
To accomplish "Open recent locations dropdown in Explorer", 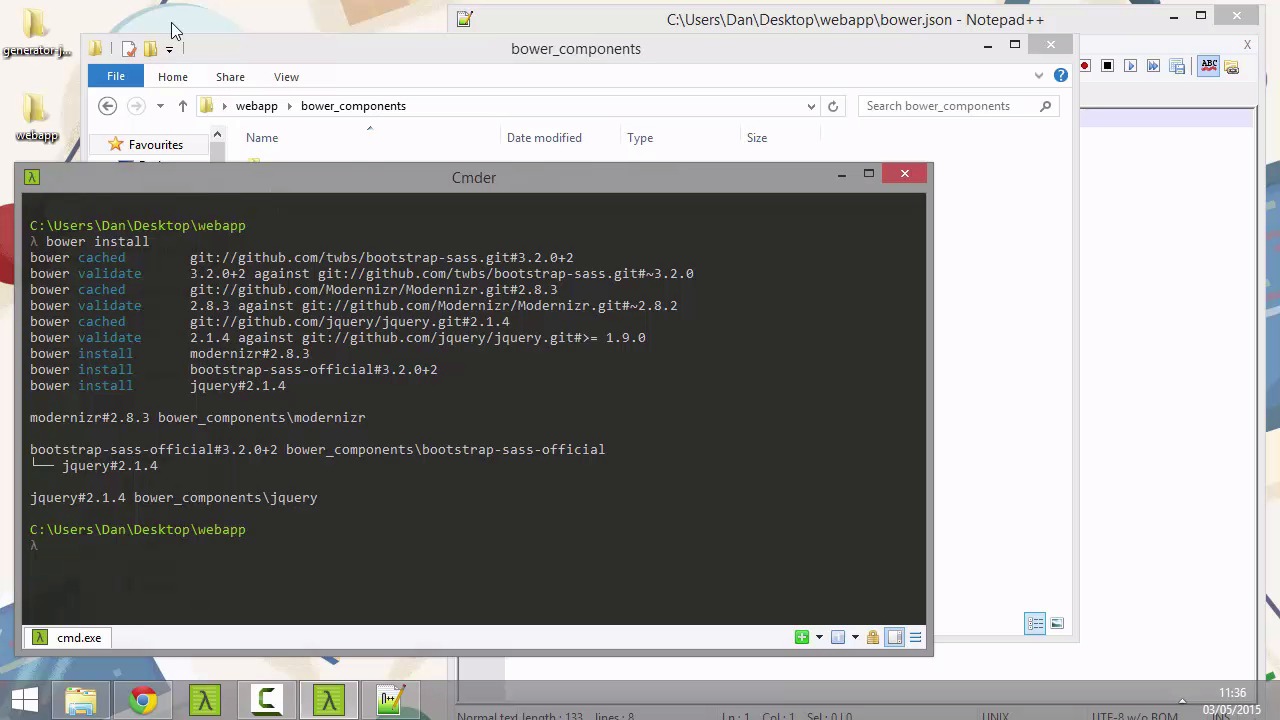I will 160,106.
